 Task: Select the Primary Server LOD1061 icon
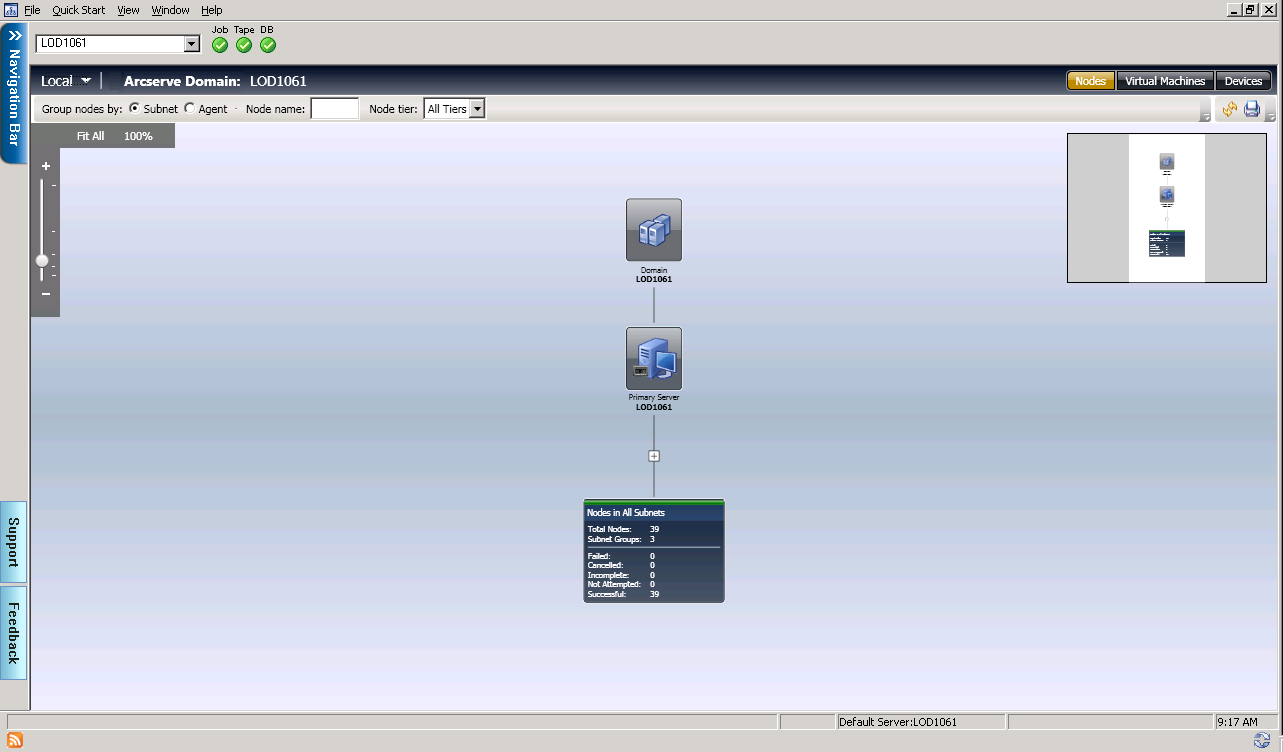click(x=654, y=358)
